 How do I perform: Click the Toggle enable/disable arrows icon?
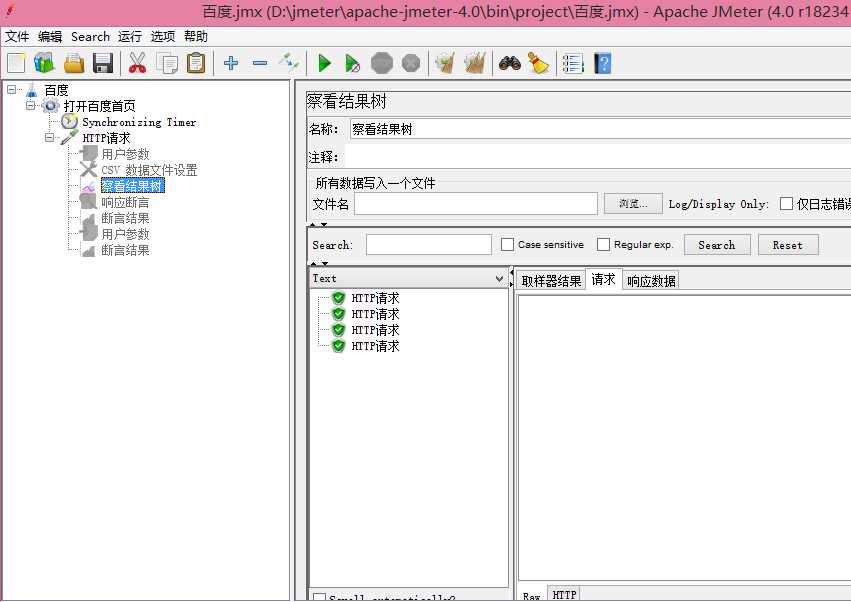pos(289,63)
